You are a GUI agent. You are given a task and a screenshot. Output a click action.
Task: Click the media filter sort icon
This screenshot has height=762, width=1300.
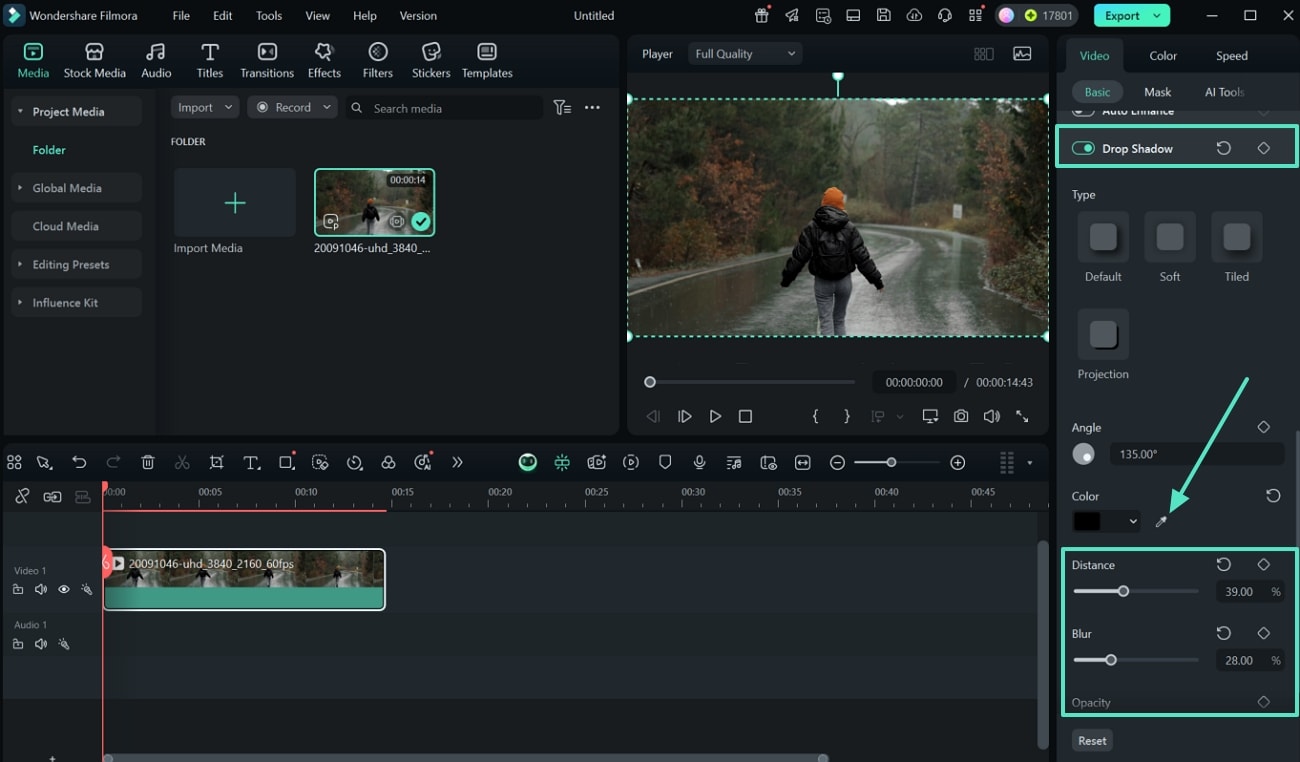click(x=563, y=107)
